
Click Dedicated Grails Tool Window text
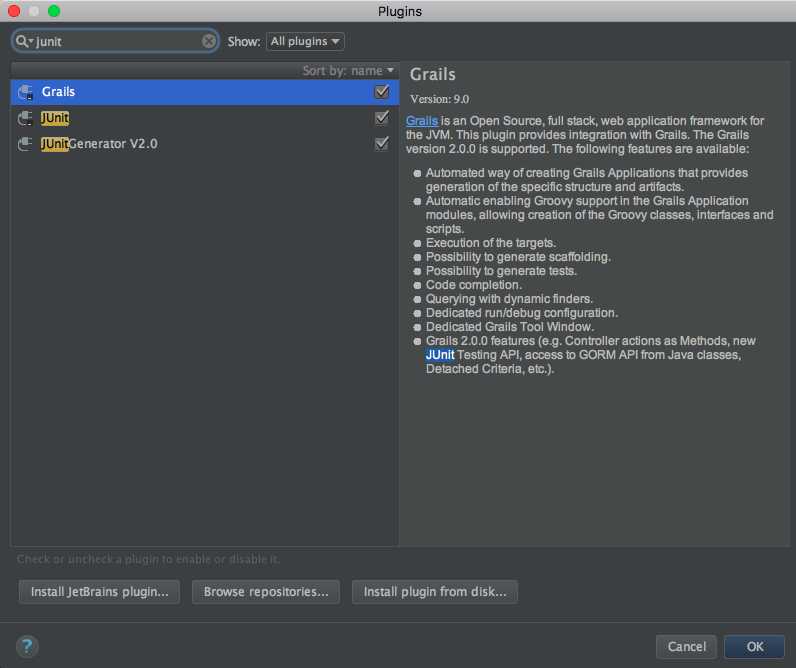click(510, 327)
